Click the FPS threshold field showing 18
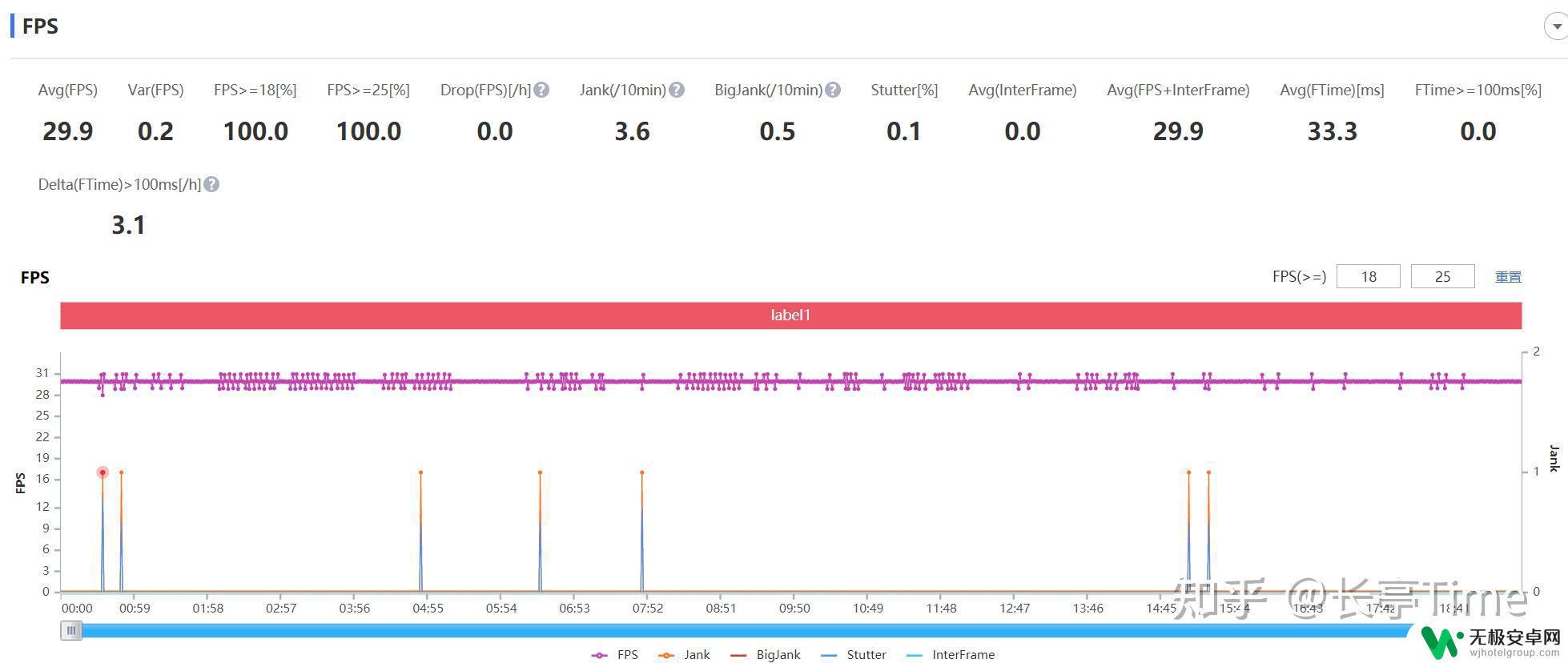The width and height of the screenshot is (1568, 663). (x=1369, y=276)
